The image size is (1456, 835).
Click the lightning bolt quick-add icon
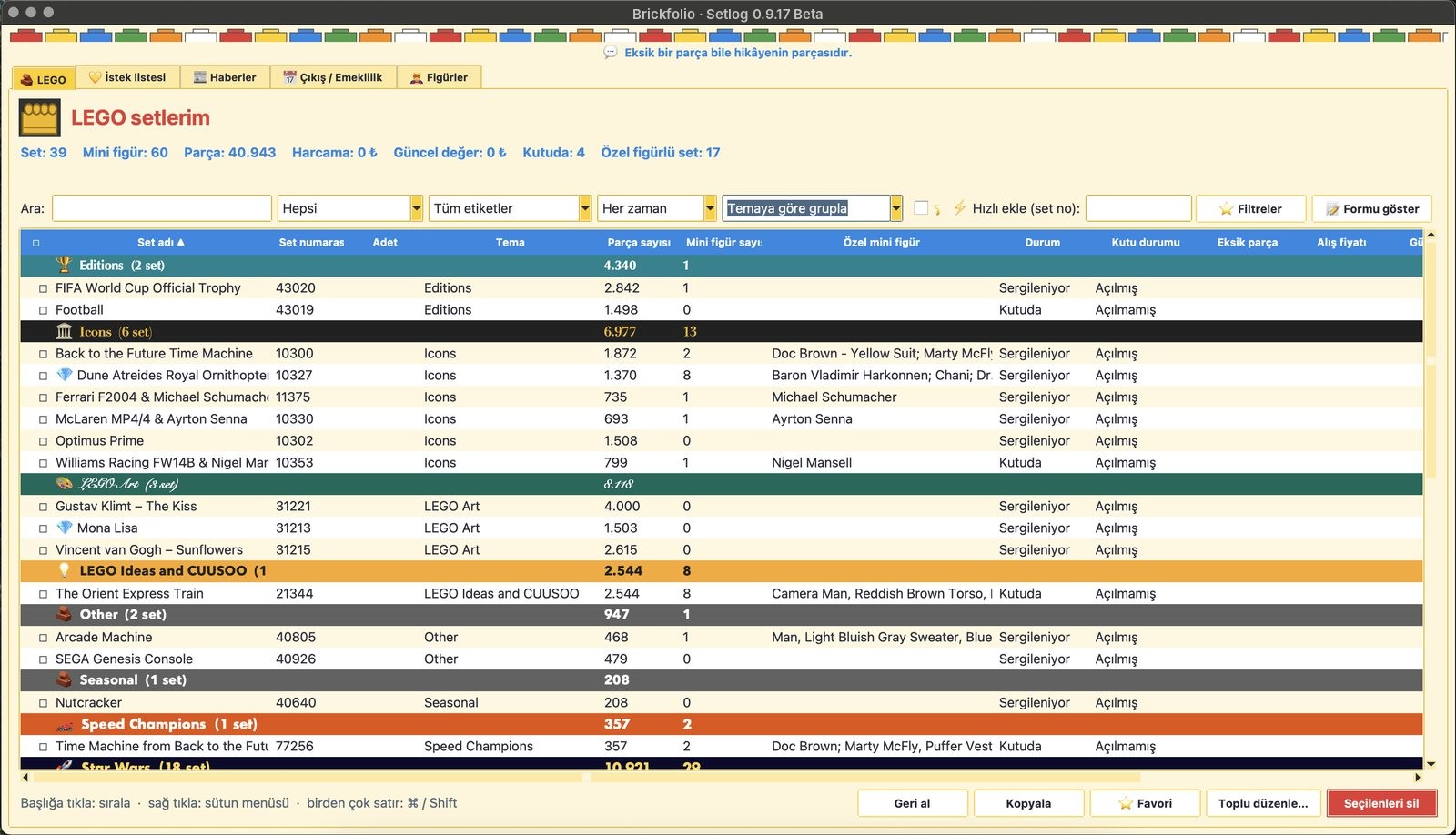point(959,208)
